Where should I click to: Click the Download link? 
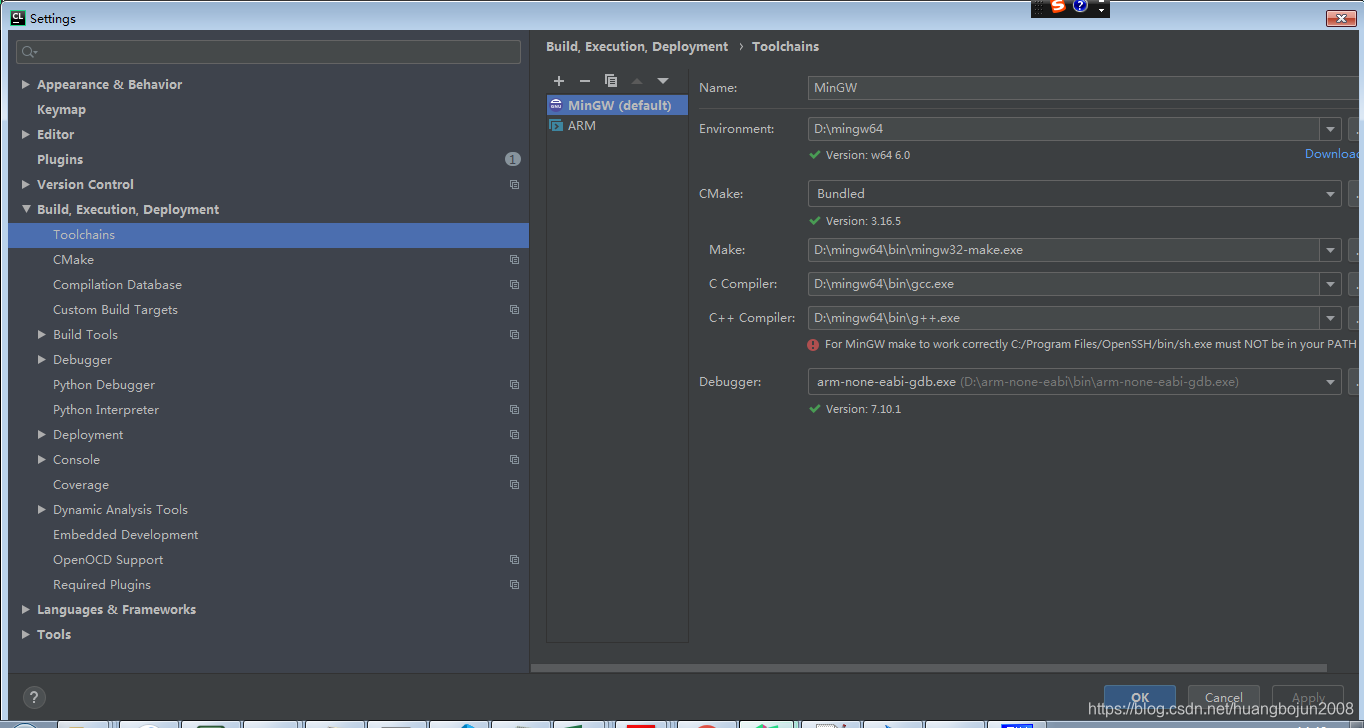coord(1332,153)
